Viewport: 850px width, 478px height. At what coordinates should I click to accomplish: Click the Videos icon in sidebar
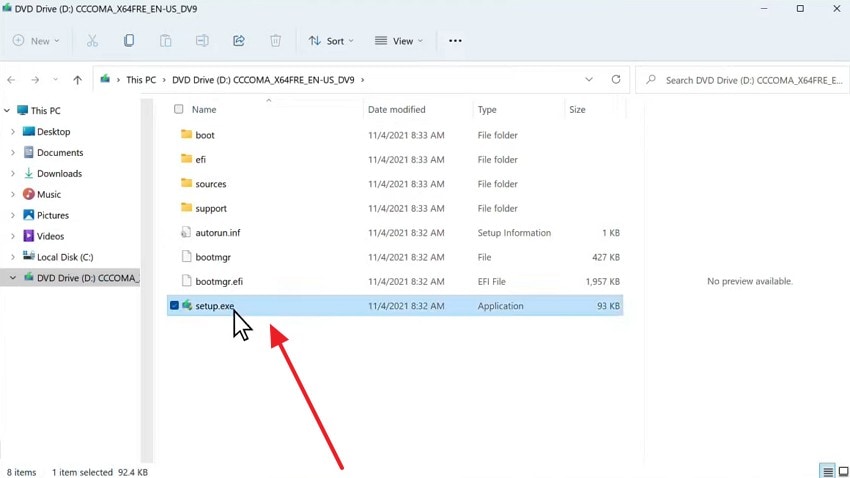[x=29, y=236]
